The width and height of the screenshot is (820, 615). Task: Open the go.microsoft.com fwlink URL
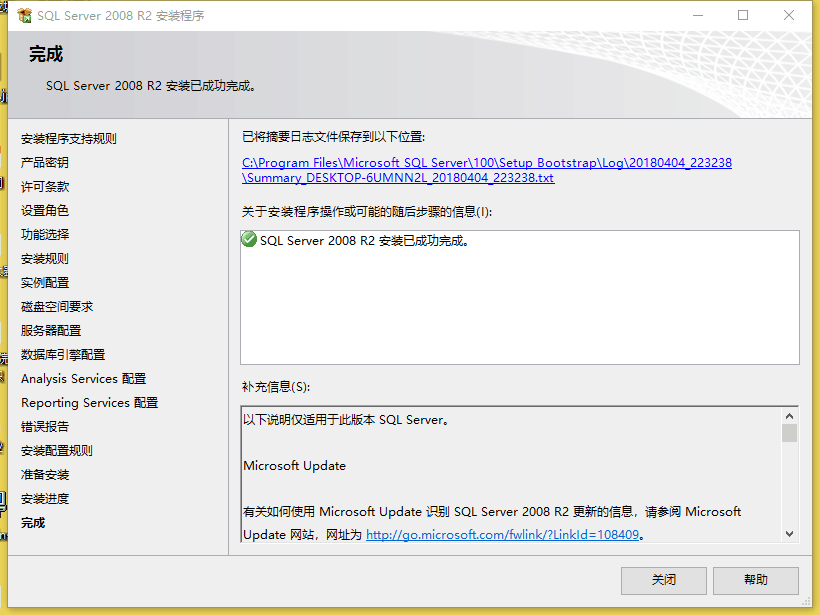click(502, 534)
